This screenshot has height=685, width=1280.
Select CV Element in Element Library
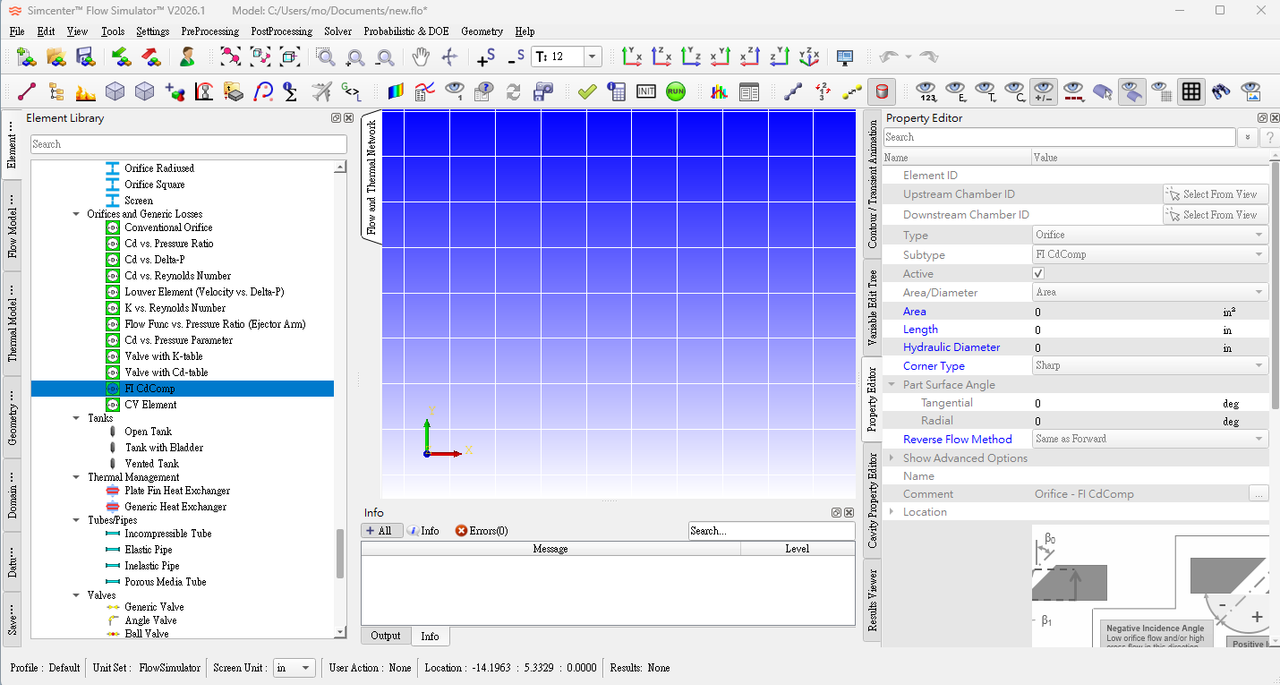coord(150,405)
